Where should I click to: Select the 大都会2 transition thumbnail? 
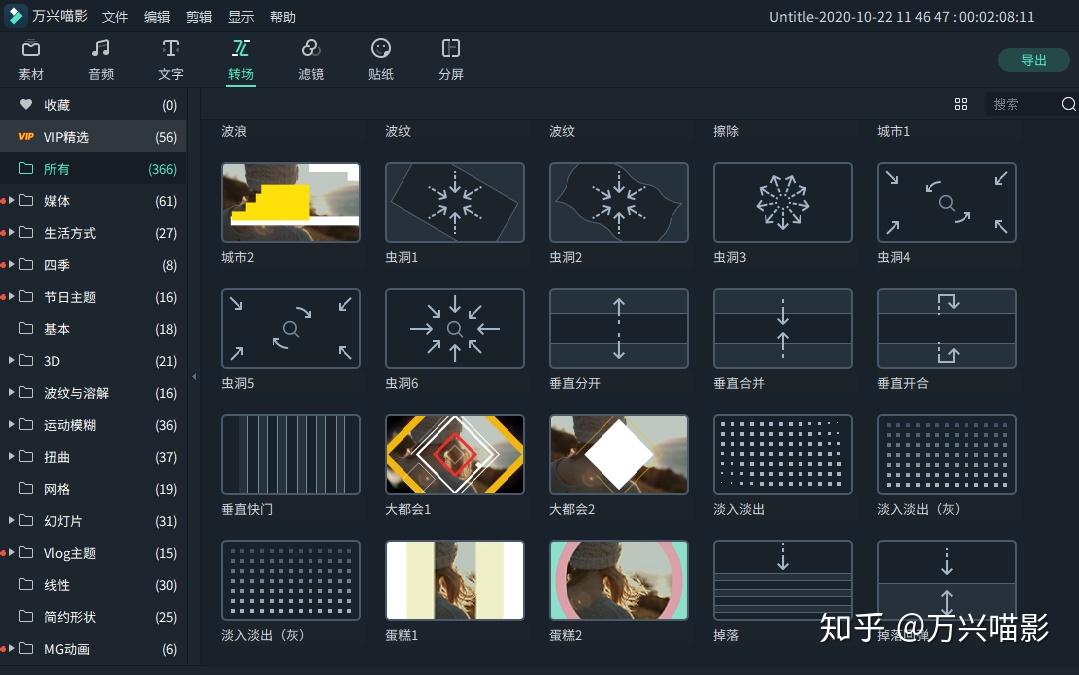[619, 454]
